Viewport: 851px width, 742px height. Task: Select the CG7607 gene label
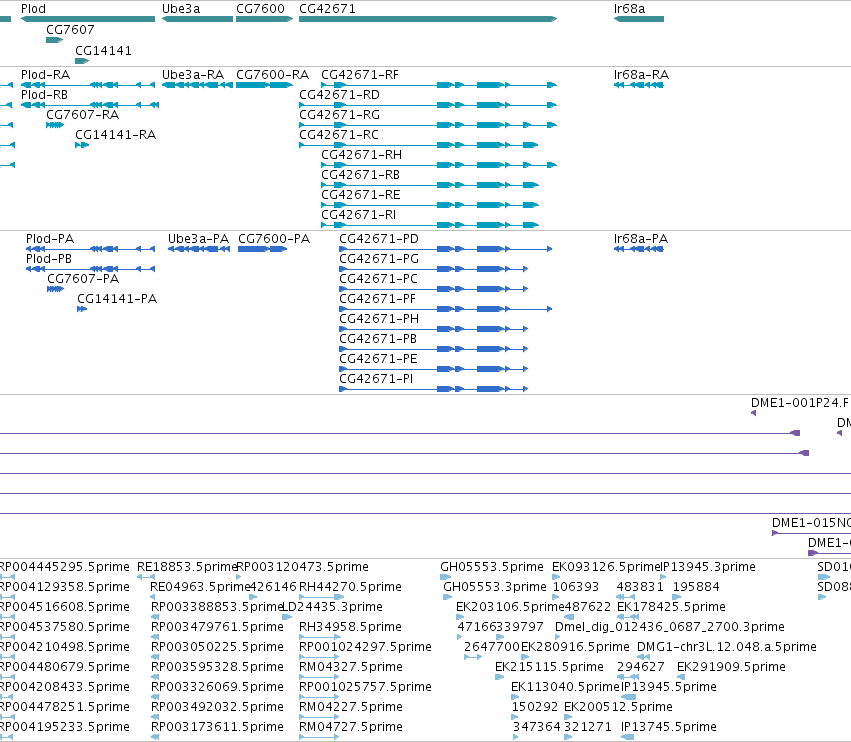[x=70, y=29]
